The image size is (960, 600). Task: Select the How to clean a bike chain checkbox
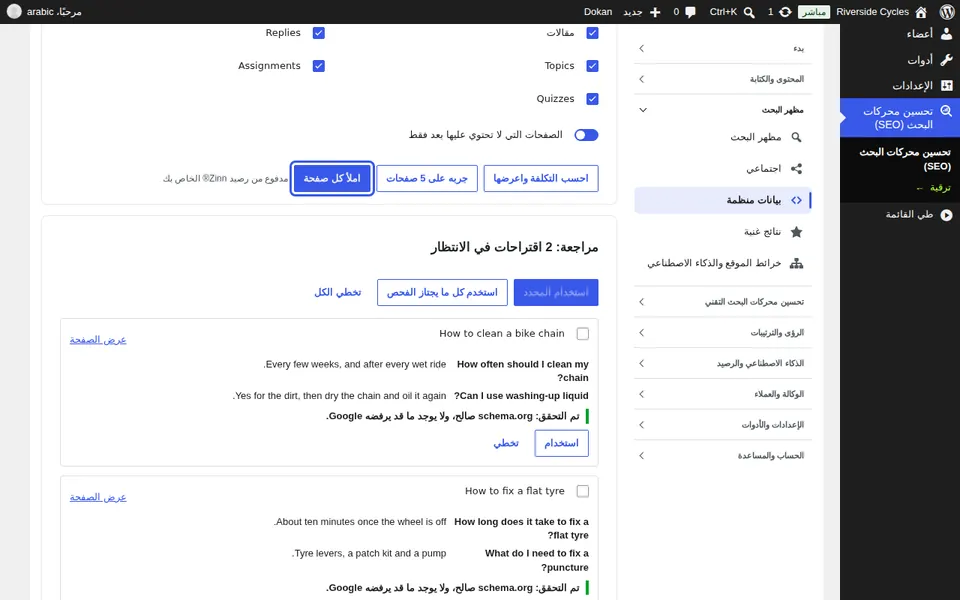(582, 334)
